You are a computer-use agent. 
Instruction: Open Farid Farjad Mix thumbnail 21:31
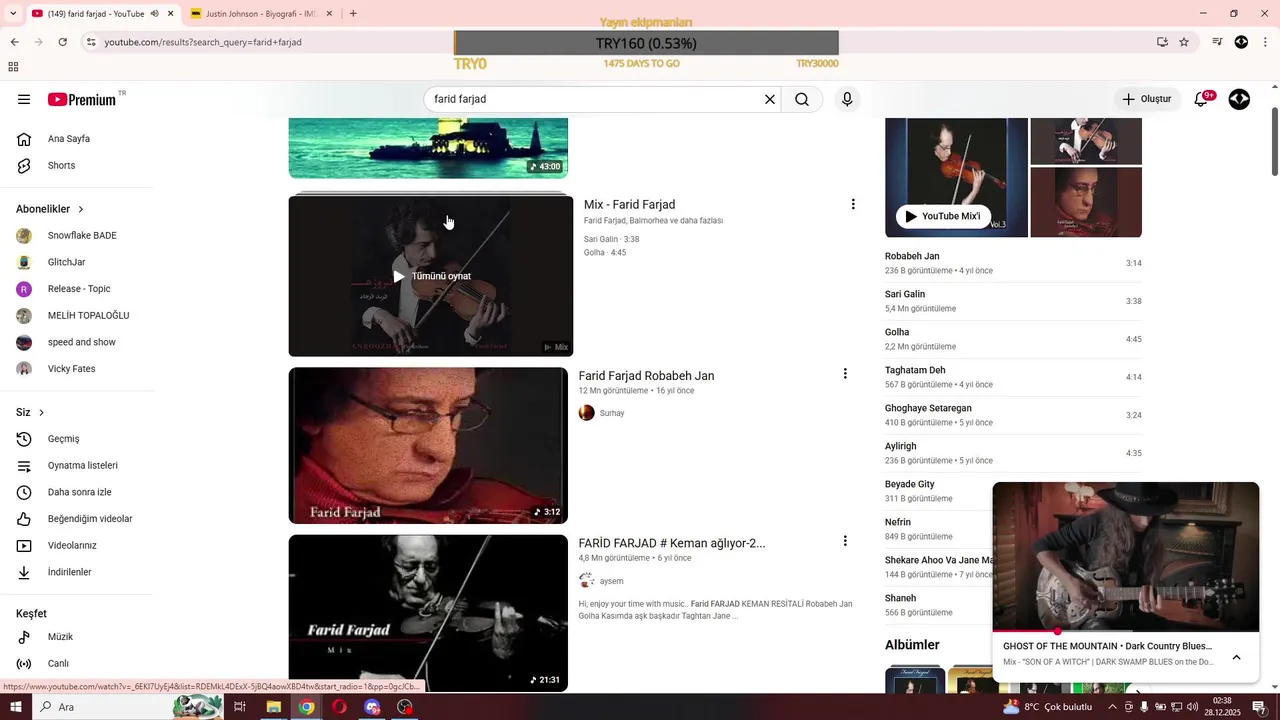click(428, 613)
